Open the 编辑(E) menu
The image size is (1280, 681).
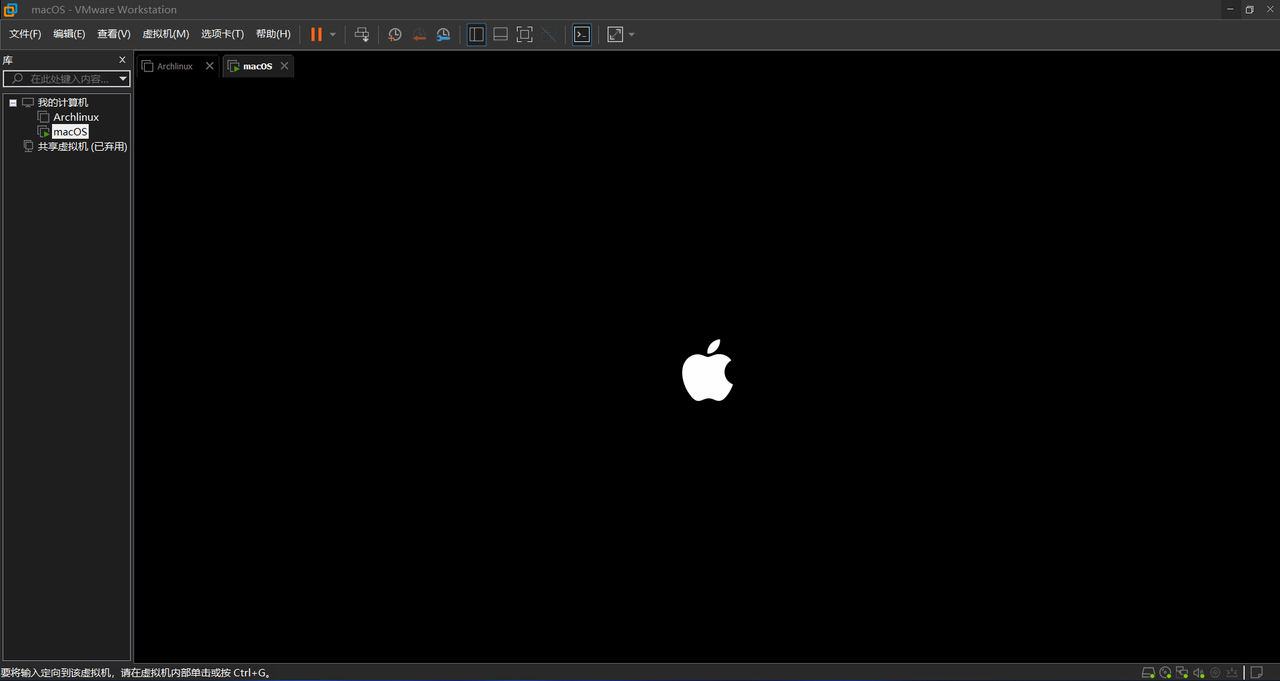click(x=69, y=34)
